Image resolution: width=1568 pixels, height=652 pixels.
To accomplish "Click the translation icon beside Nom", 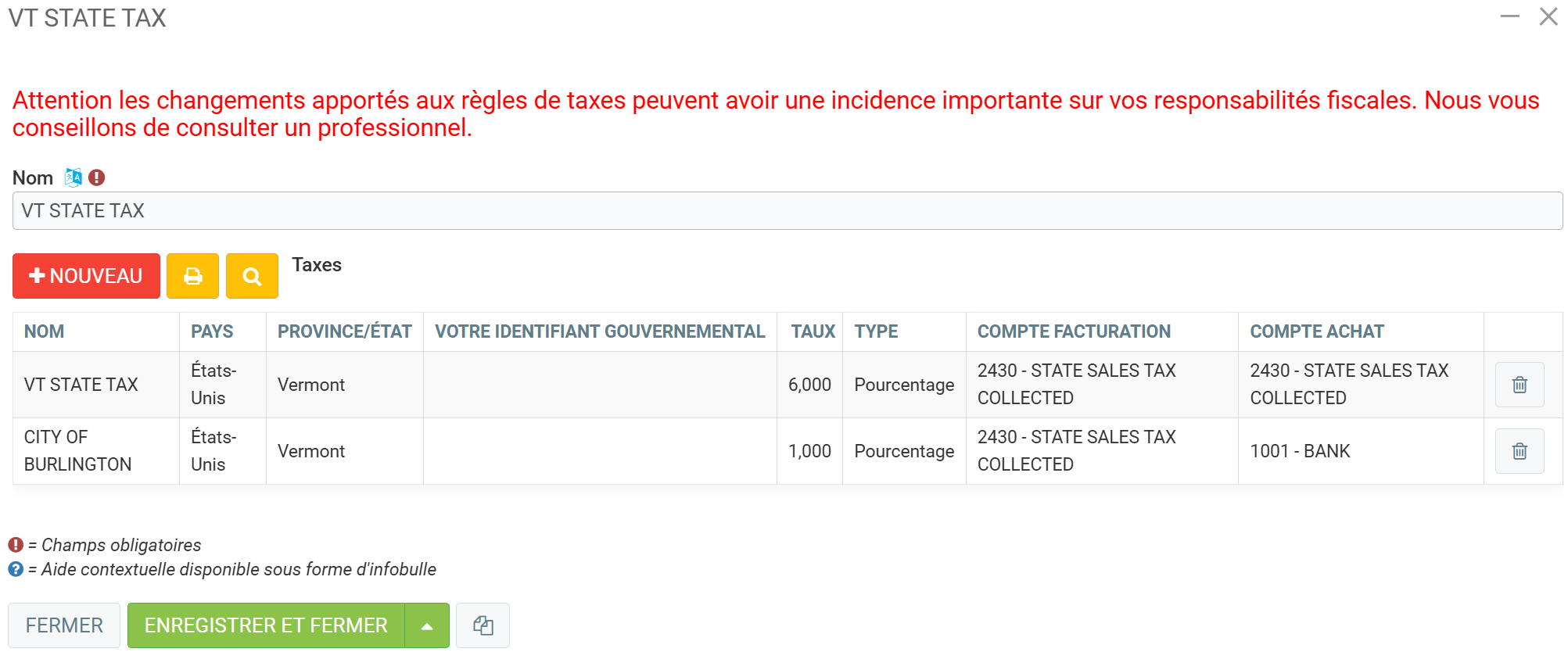I will click(73, 177).
